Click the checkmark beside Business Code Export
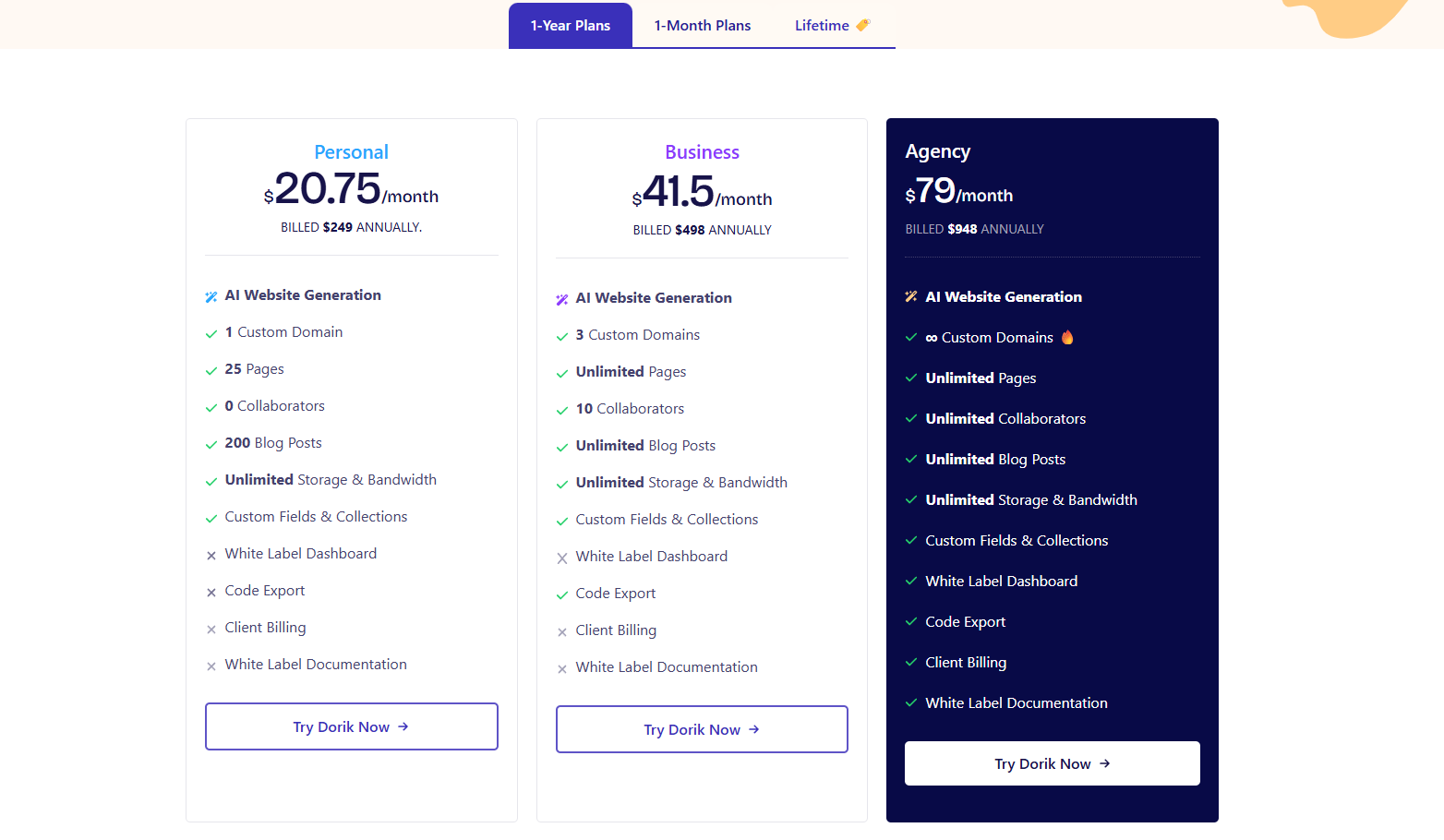This screenshot has height=840, width=1444. pyautogui.click(x=562, y=594)
